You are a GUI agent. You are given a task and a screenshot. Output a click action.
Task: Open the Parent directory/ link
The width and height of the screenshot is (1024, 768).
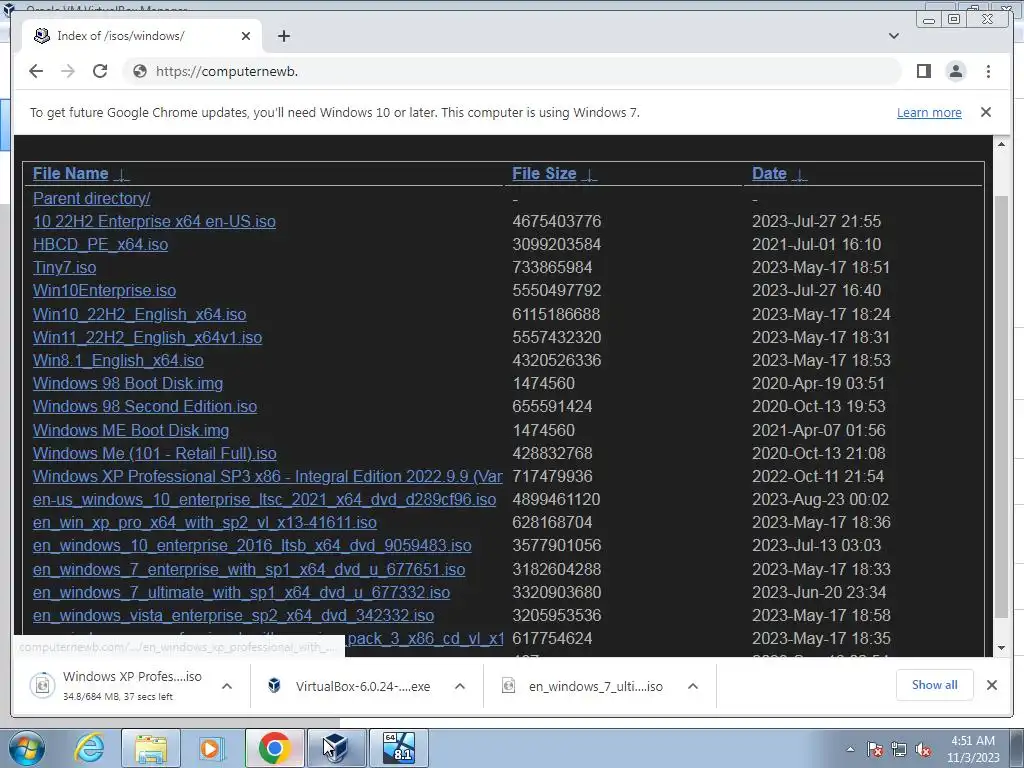(91, 199)
